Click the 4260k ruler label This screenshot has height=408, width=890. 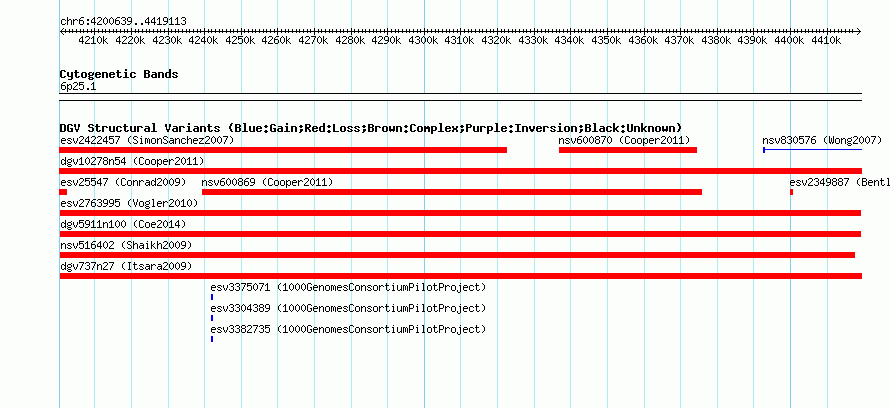pos(278,41)
